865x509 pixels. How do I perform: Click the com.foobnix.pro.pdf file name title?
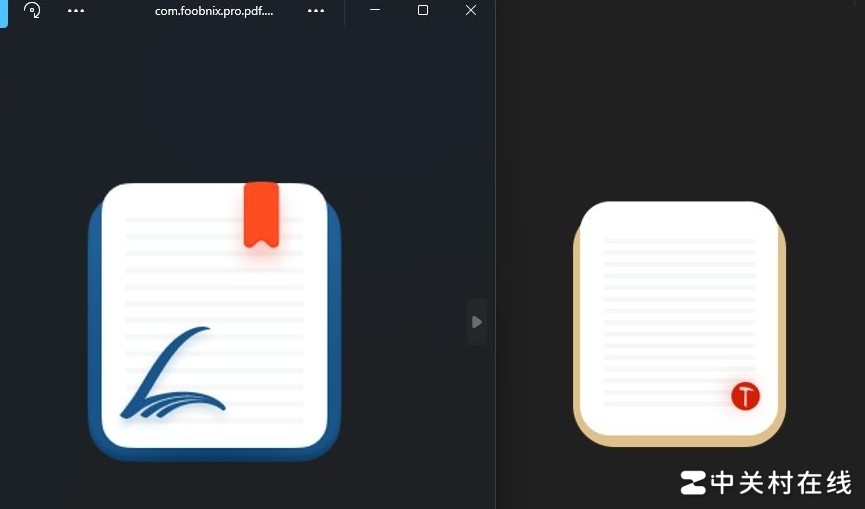click(214, 11)
